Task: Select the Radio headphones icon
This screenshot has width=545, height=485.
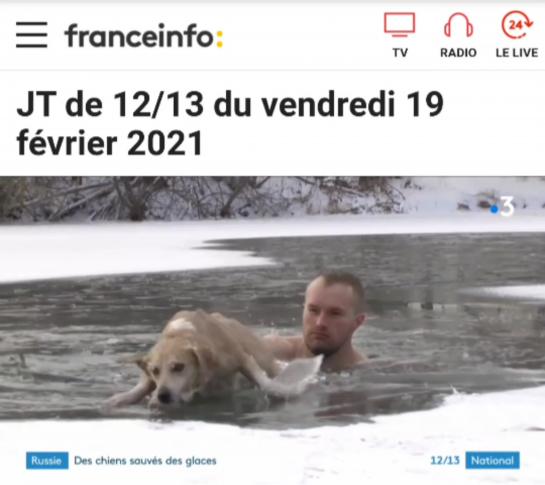Action: (x=458, y=25)
